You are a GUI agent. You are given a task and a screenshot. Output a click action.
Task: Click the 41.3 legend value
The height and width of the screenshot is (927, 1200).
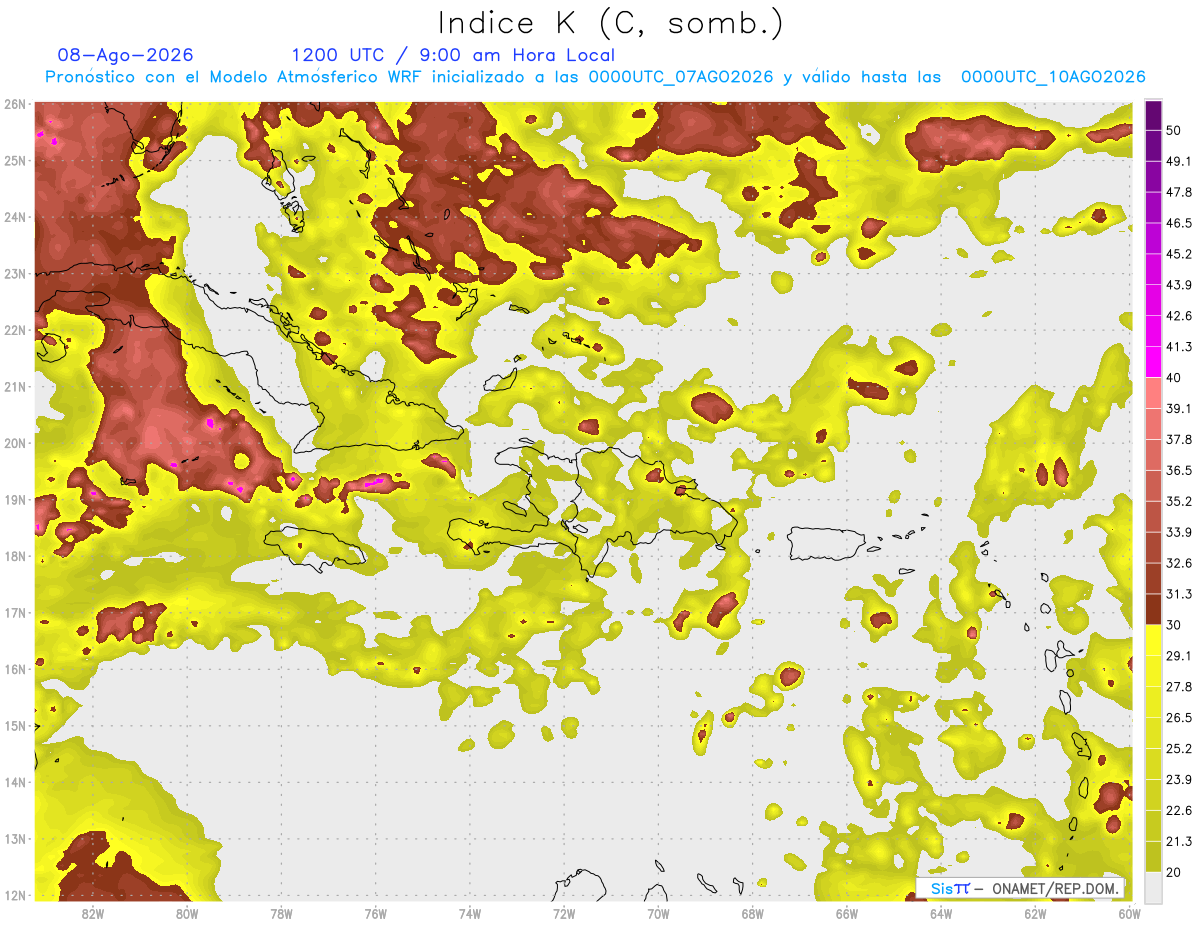pos(1179,346)
